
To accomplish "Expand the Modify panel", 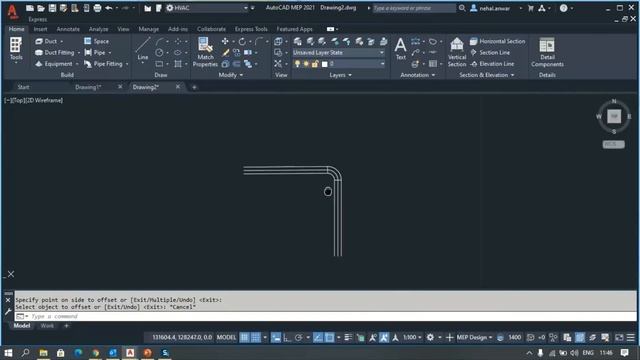I will [231, 75].
